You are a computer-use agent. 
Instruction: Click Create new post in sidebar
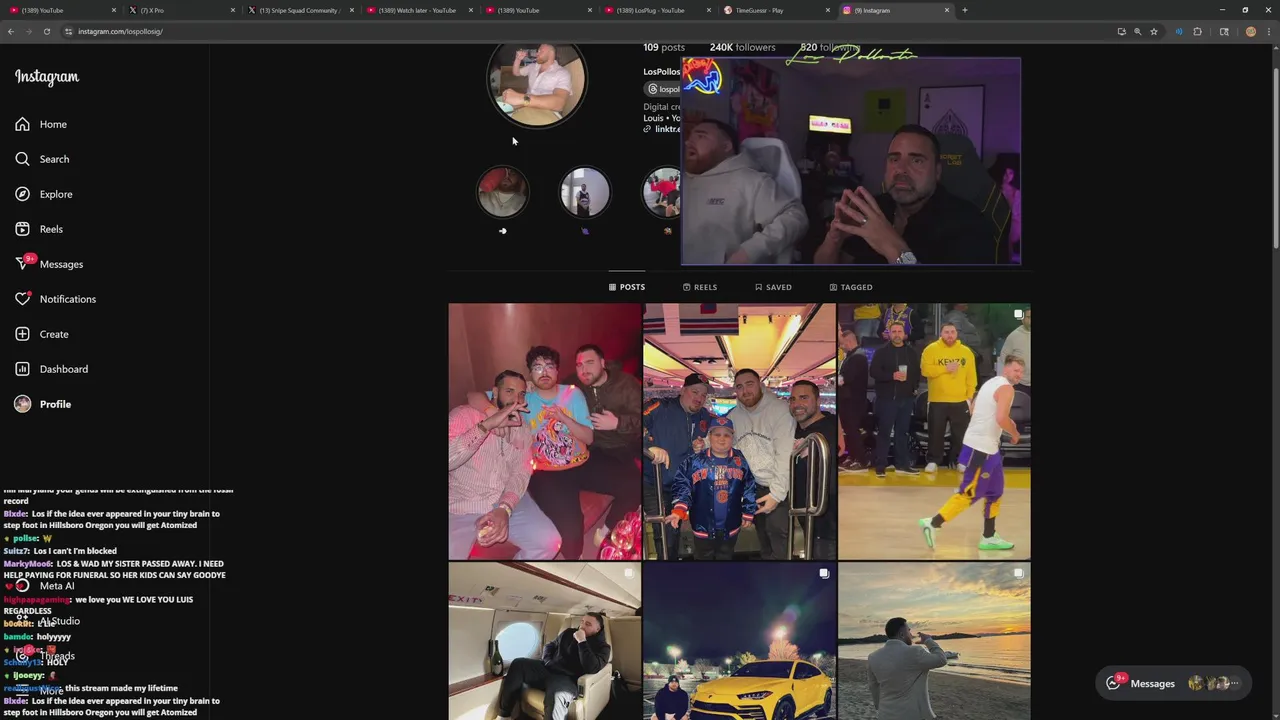(42, 334)
